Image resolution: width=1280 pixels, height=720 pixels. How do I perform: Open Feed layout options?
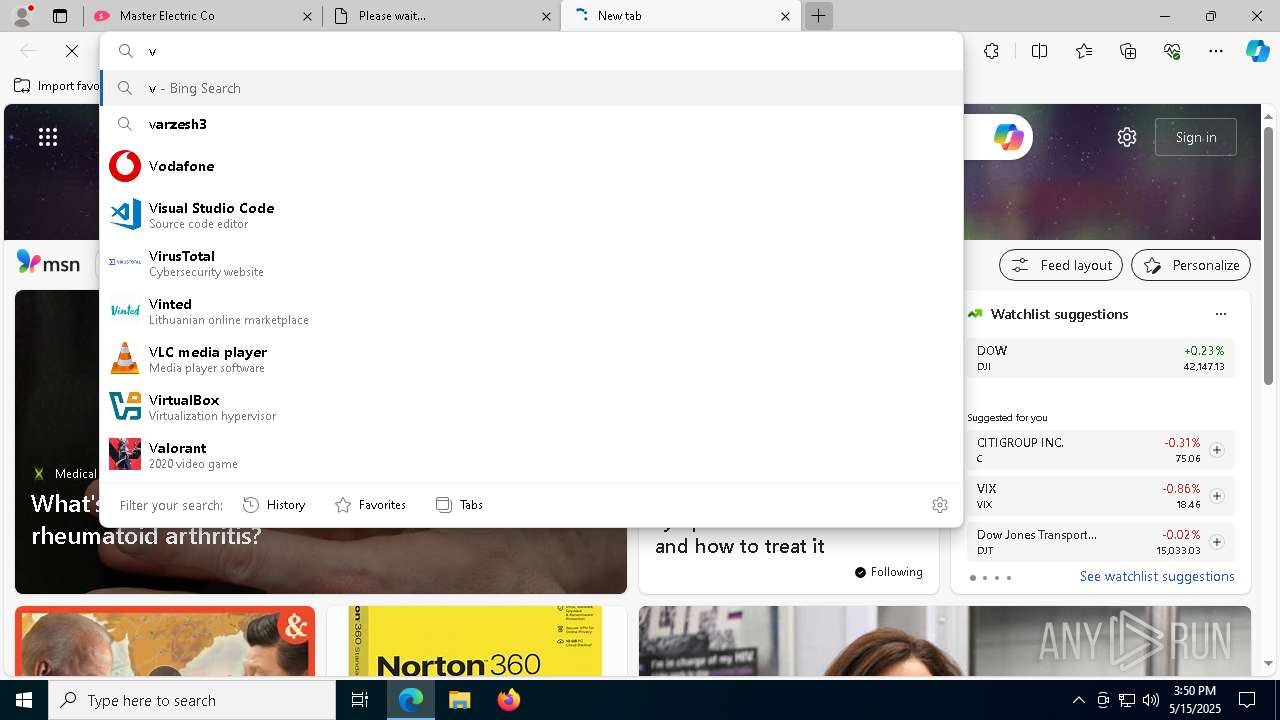tap(1061, 265)
